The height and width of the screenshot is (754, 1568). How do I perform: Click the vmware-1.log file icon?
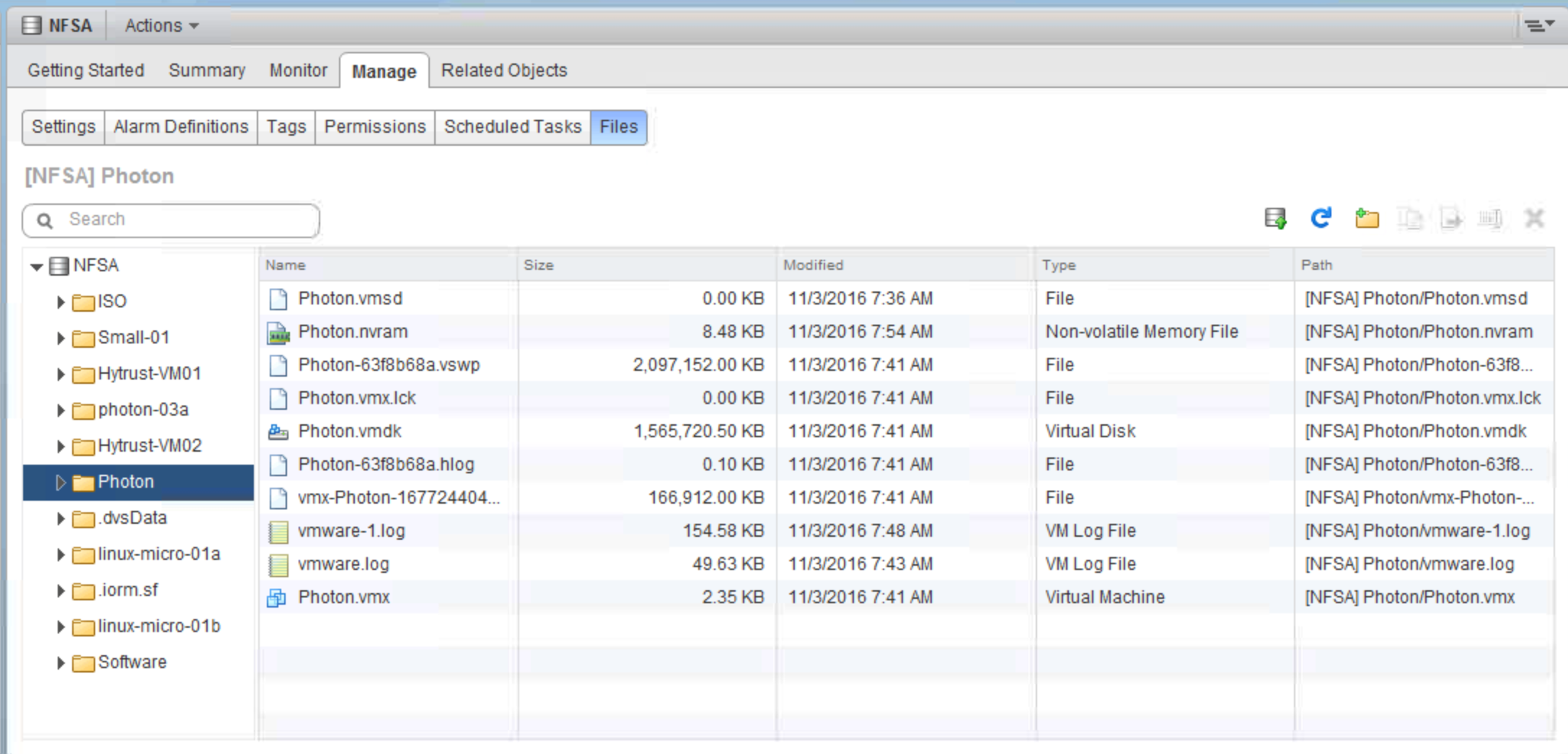coord(278,532)
